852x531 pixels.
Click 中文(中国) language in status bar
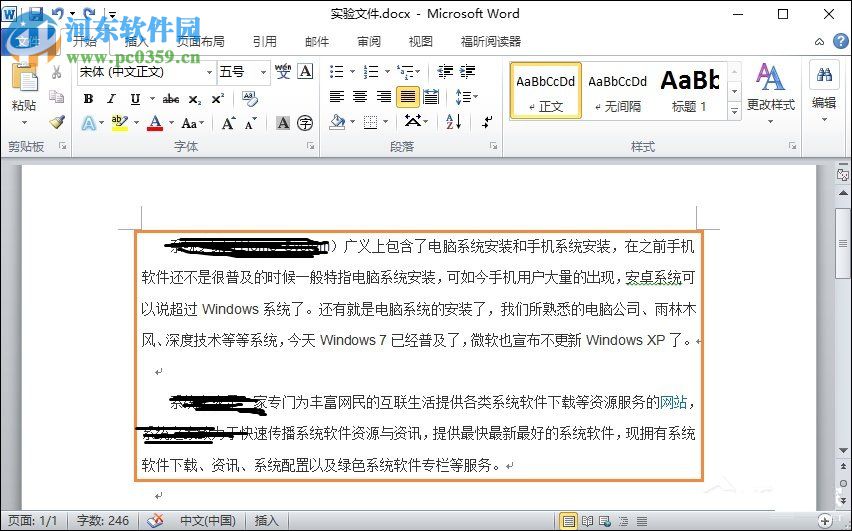pos(208,521)
